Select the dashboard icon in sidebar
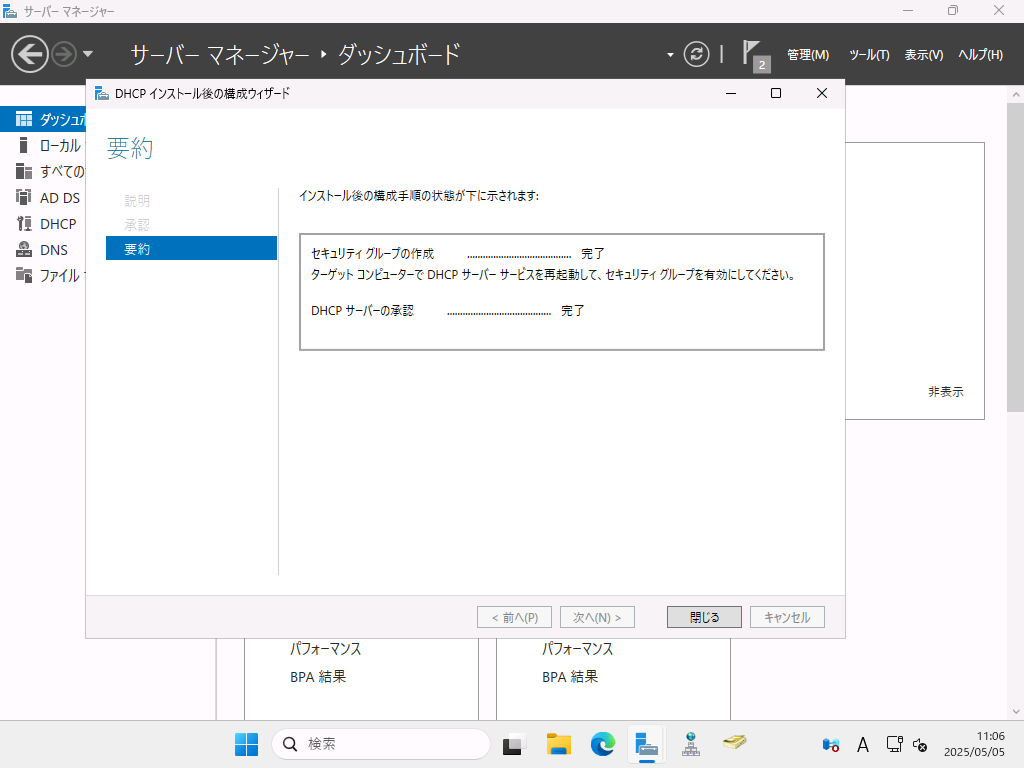The width and height of the screenshot is (1024, 768). 24,119
